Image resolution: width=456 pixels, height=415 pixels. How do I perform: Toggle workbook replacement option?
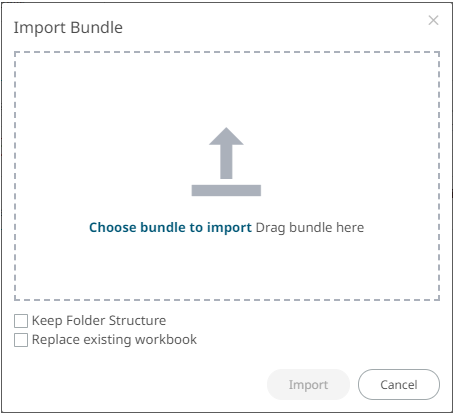[x=21, y=340]
